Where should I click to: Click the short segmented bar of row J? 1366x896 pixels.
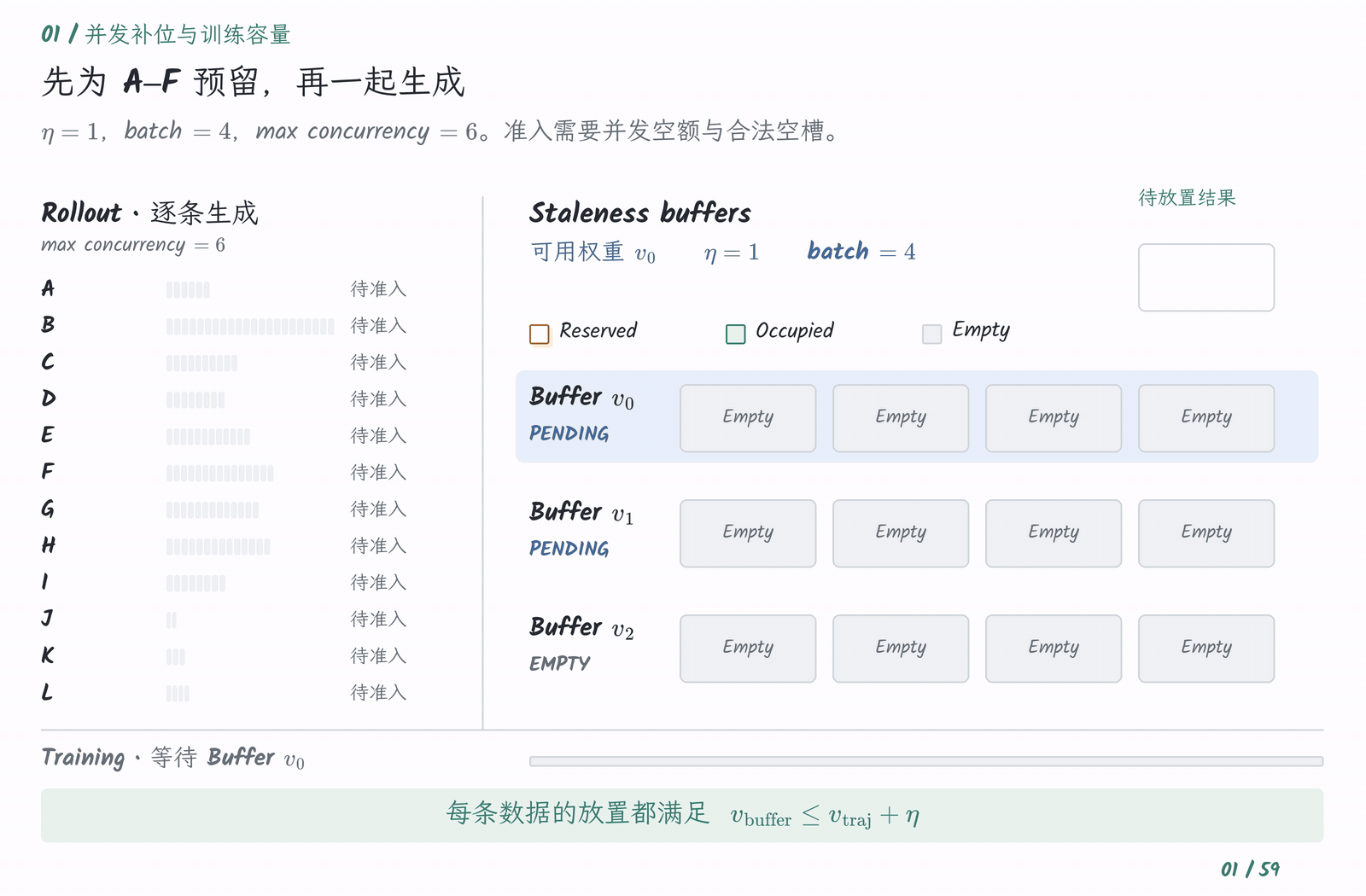tap(172, 620)
